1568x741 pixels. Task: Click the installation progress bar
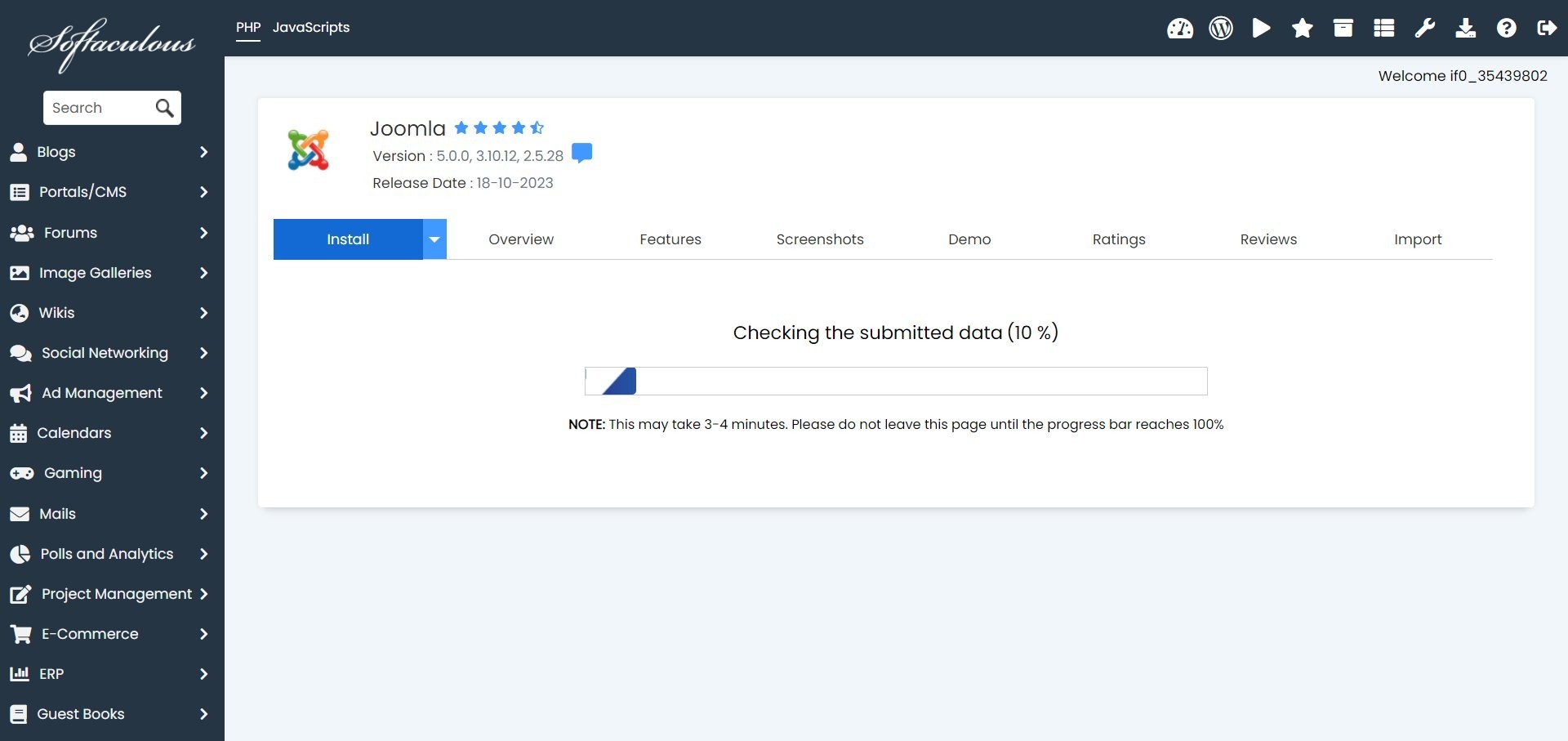896,382
